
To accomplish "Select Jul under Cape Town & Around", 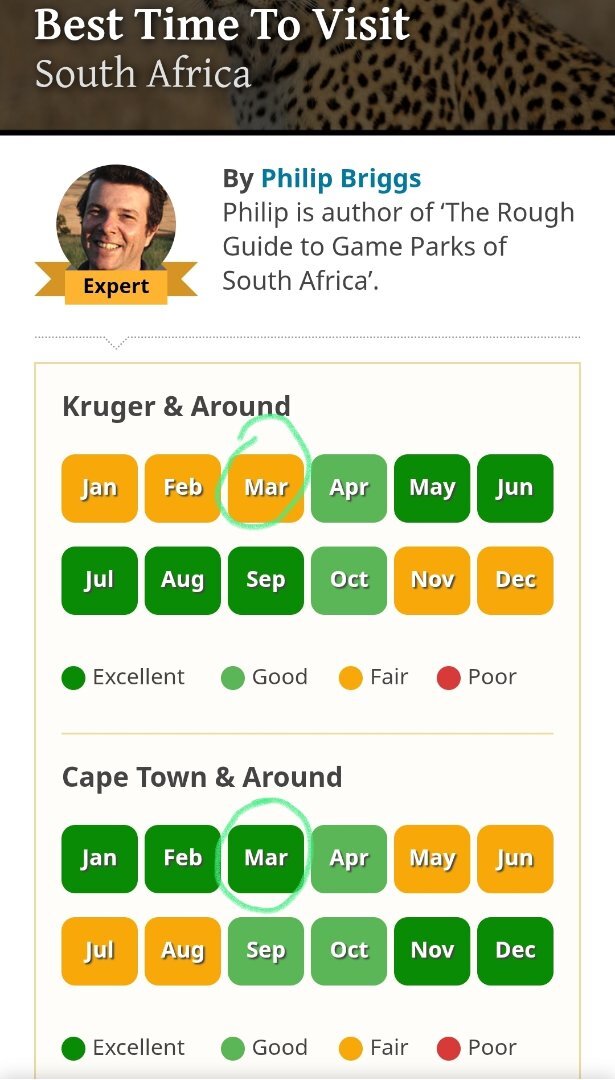I will tap(99, 950).
